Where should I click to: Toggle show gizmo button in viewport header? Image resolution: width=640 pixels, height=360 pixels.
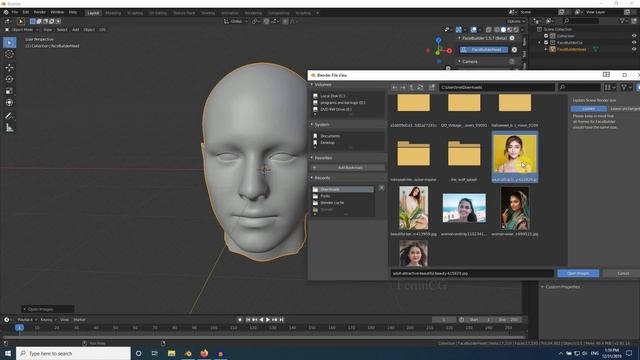pyautogui.click(x=459, y=30)
